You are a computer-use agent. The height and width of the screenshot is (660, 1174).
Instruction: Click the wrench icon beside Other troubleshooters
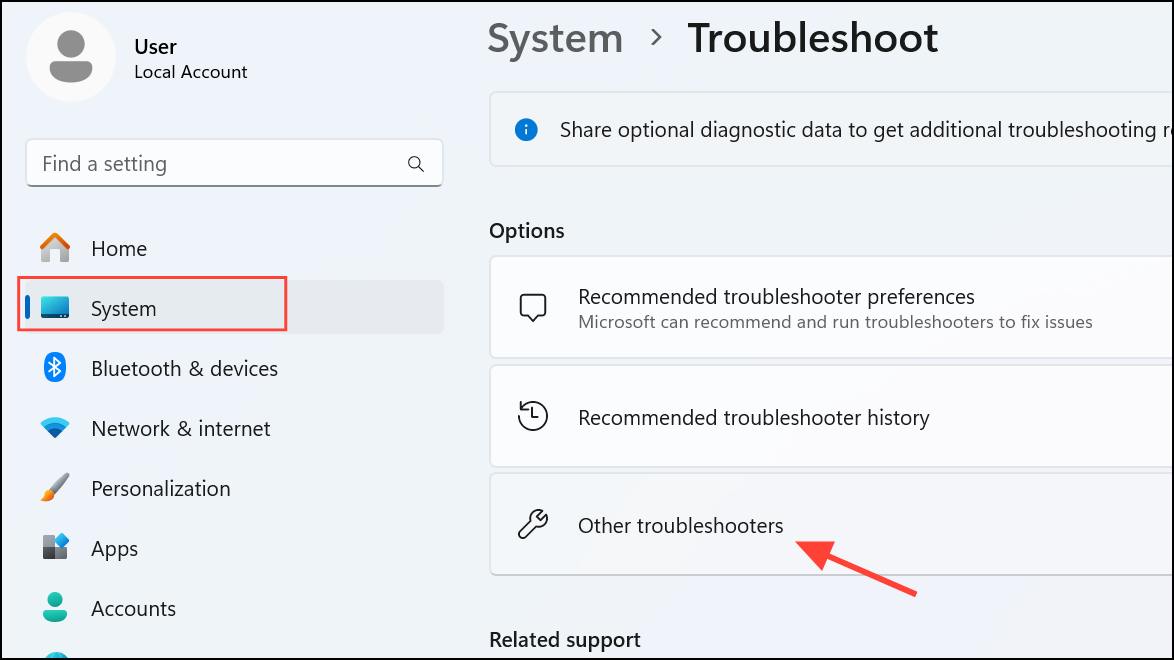533,523
